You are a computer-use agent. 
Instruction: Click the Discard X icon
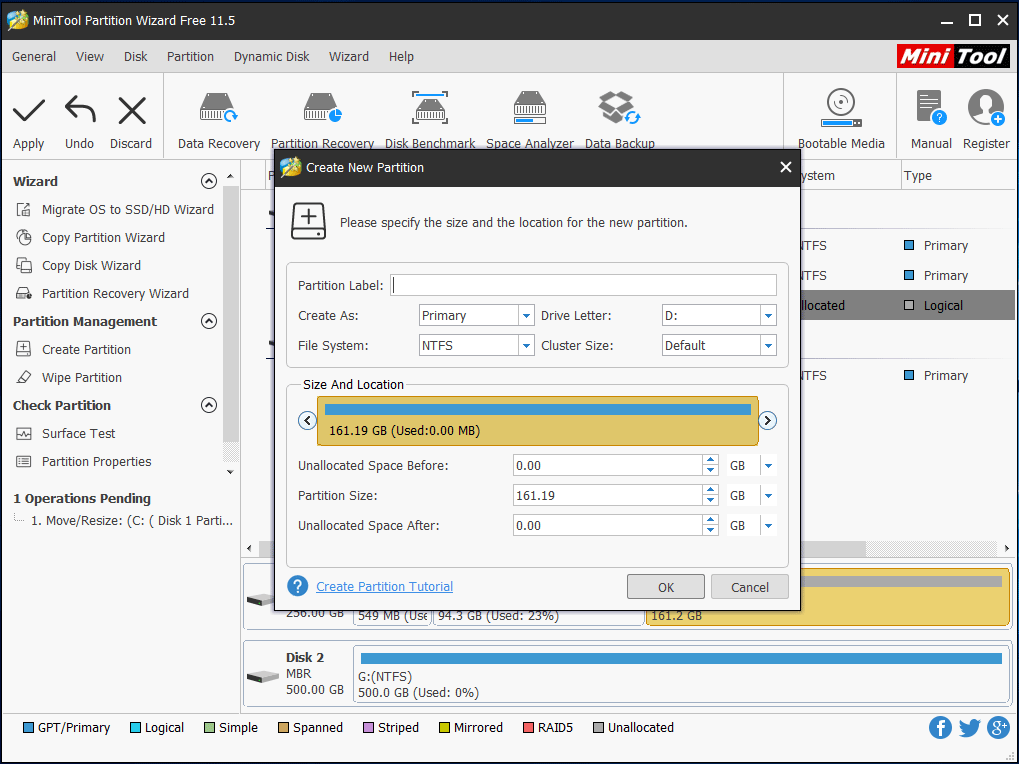(x=131, y=110)
